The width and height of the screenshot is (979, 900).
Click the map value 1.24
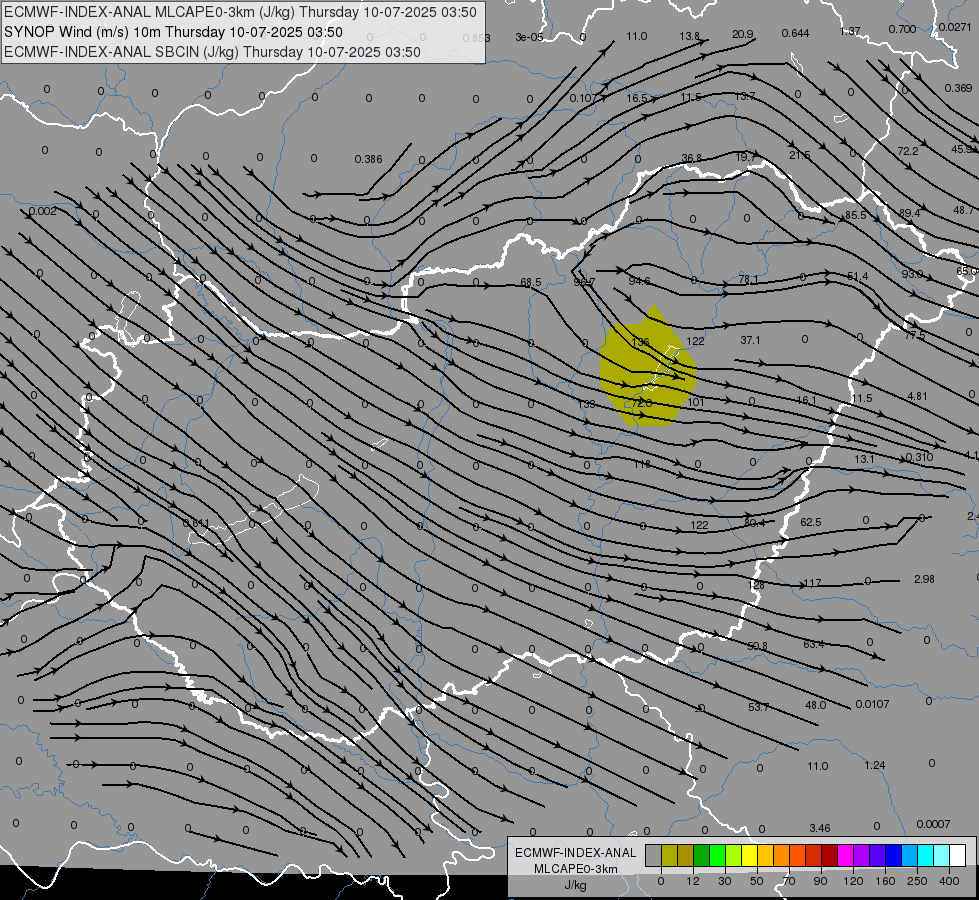coord(875,765)
